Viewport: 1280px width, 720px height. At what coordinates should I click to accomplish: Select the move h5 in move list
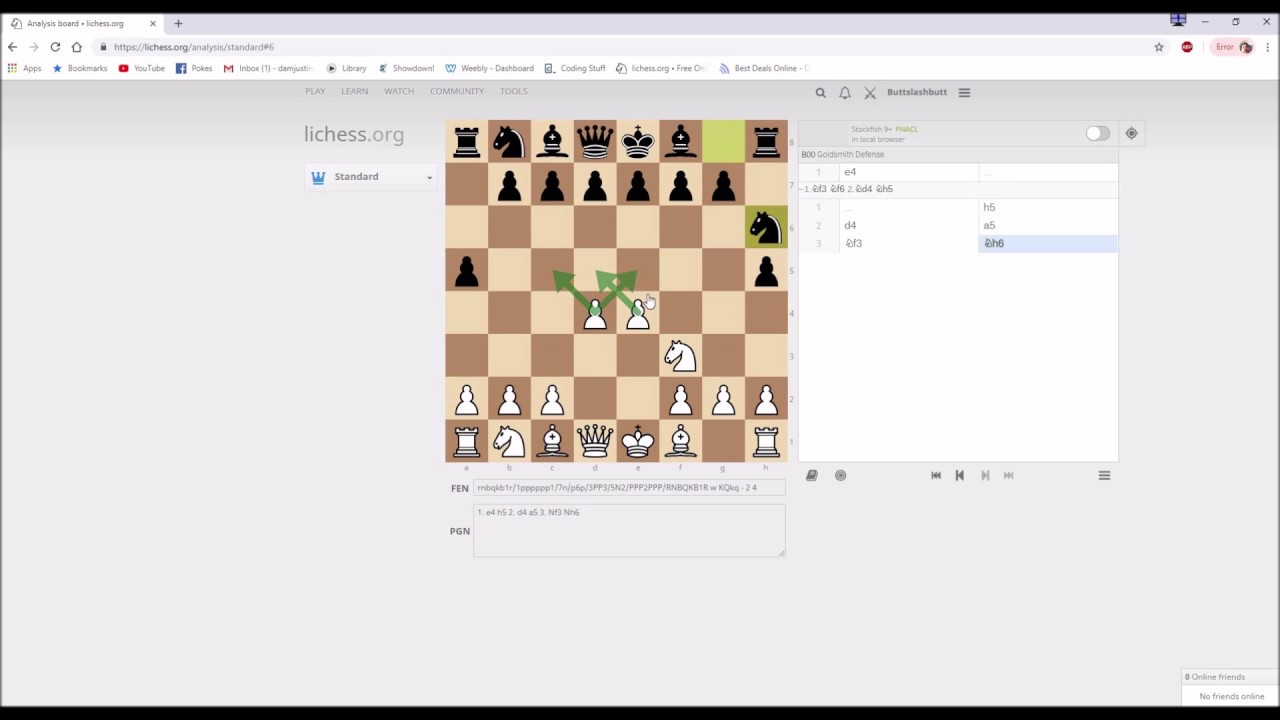click(1047, 207)
